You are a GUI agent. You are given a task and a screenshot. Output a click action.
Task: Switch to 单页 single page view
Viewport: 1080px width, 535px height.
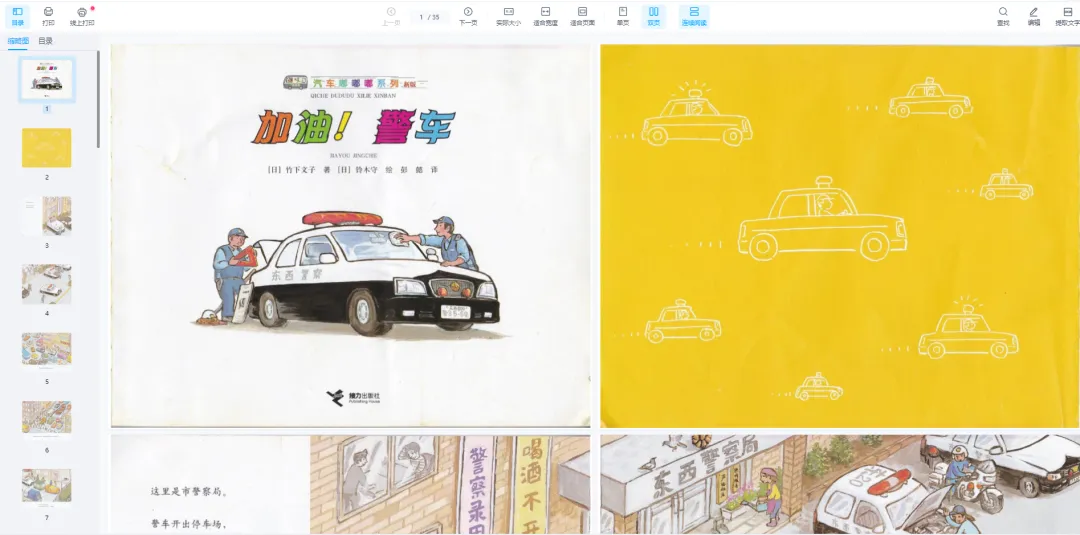623,17
